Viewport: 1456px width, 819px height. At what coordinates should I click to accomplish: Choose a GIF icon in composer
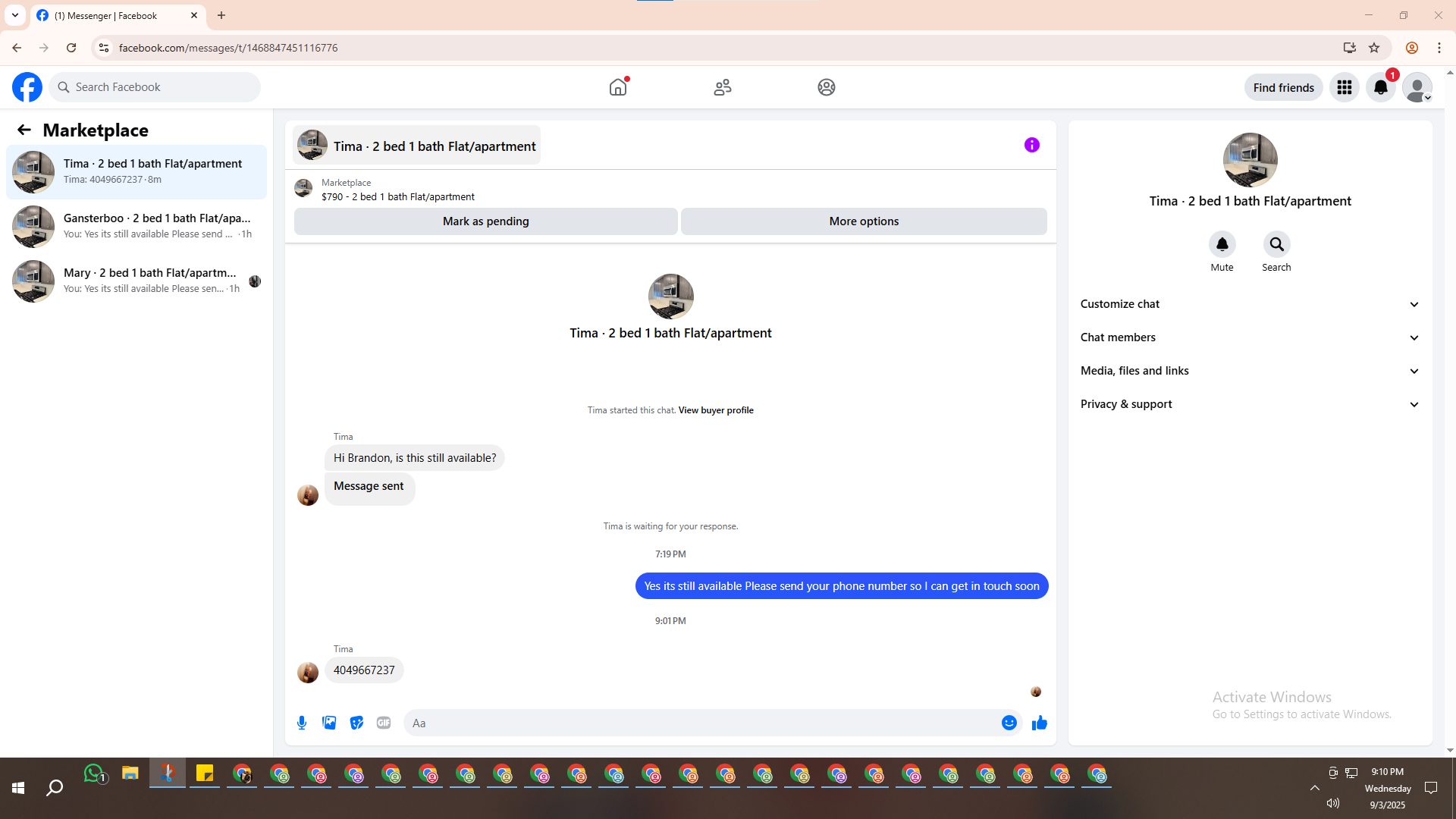pos(384,723)
